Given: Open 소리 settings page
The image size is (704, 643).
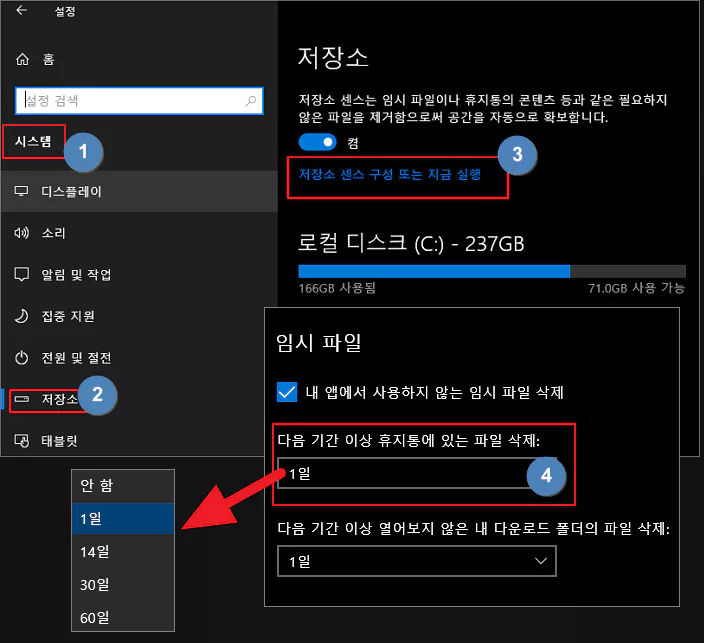Looking at the screenshot, I should [140, 233].
